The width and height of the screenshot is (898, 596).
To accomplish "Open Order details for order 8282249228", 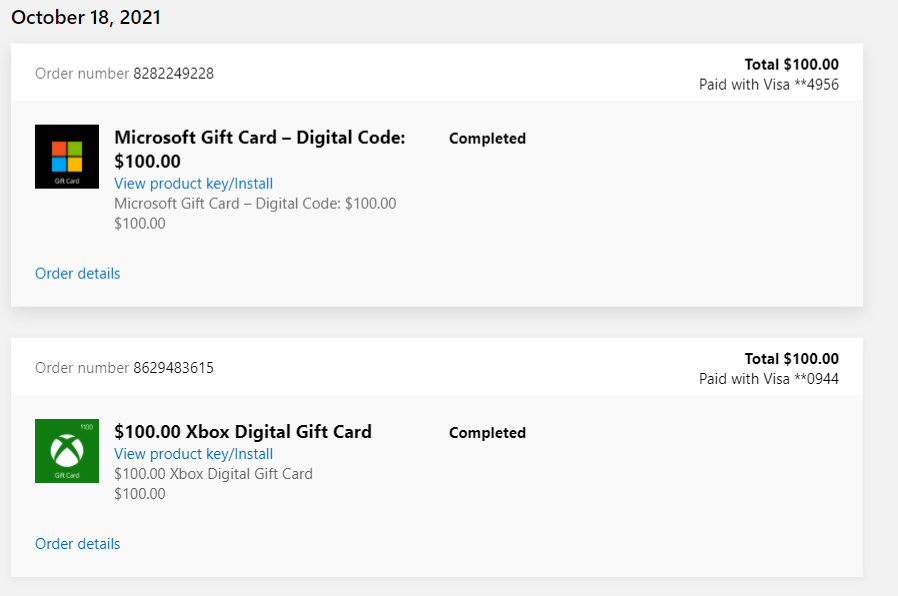I will pos(77,274).
